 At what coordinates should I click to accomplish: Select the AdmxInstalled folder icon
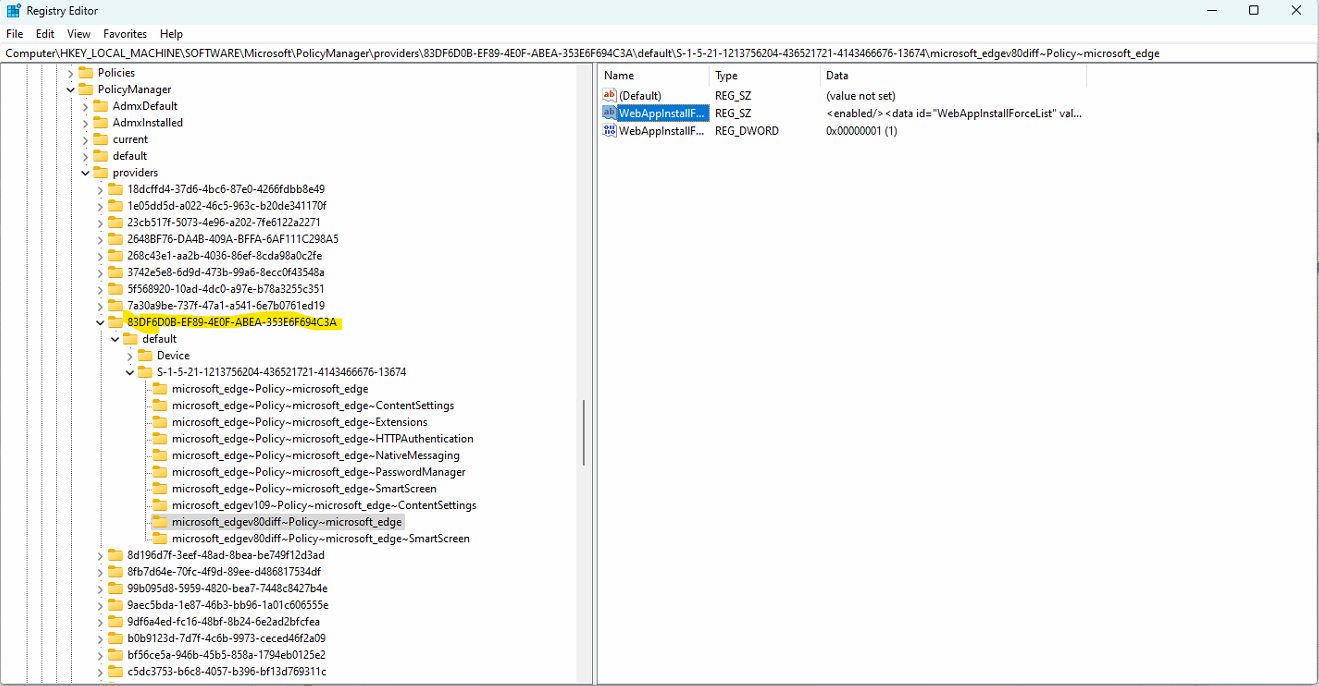point(101,122)
